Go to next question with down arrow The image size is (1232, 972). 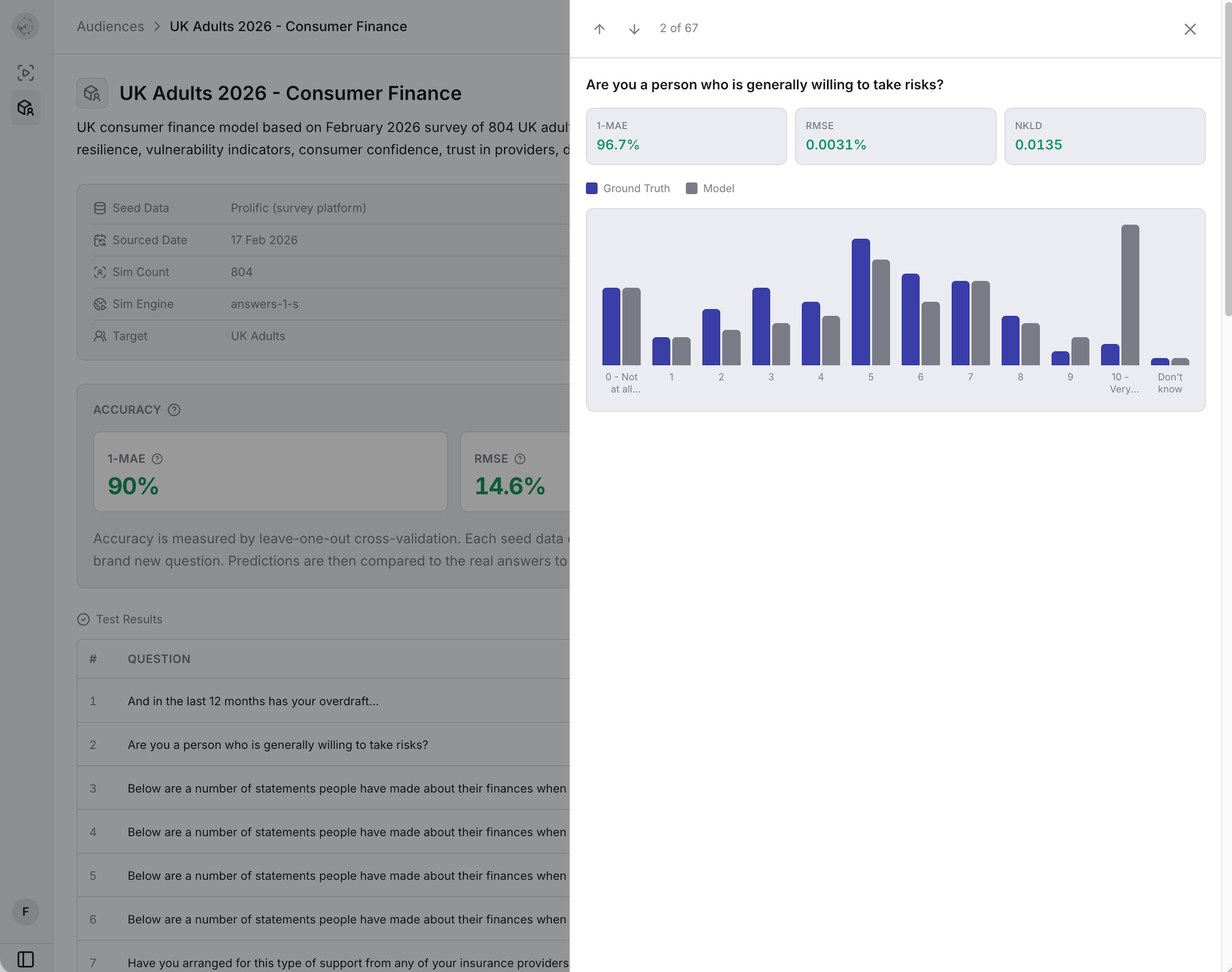coord(634,29)
